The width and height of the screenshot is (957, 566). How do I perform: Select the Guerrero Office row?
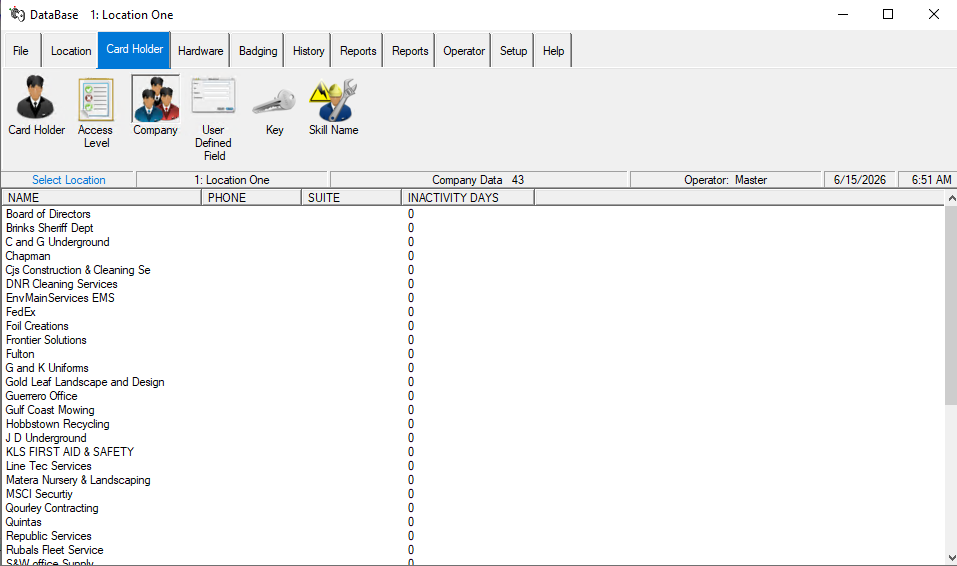point(473,396)
